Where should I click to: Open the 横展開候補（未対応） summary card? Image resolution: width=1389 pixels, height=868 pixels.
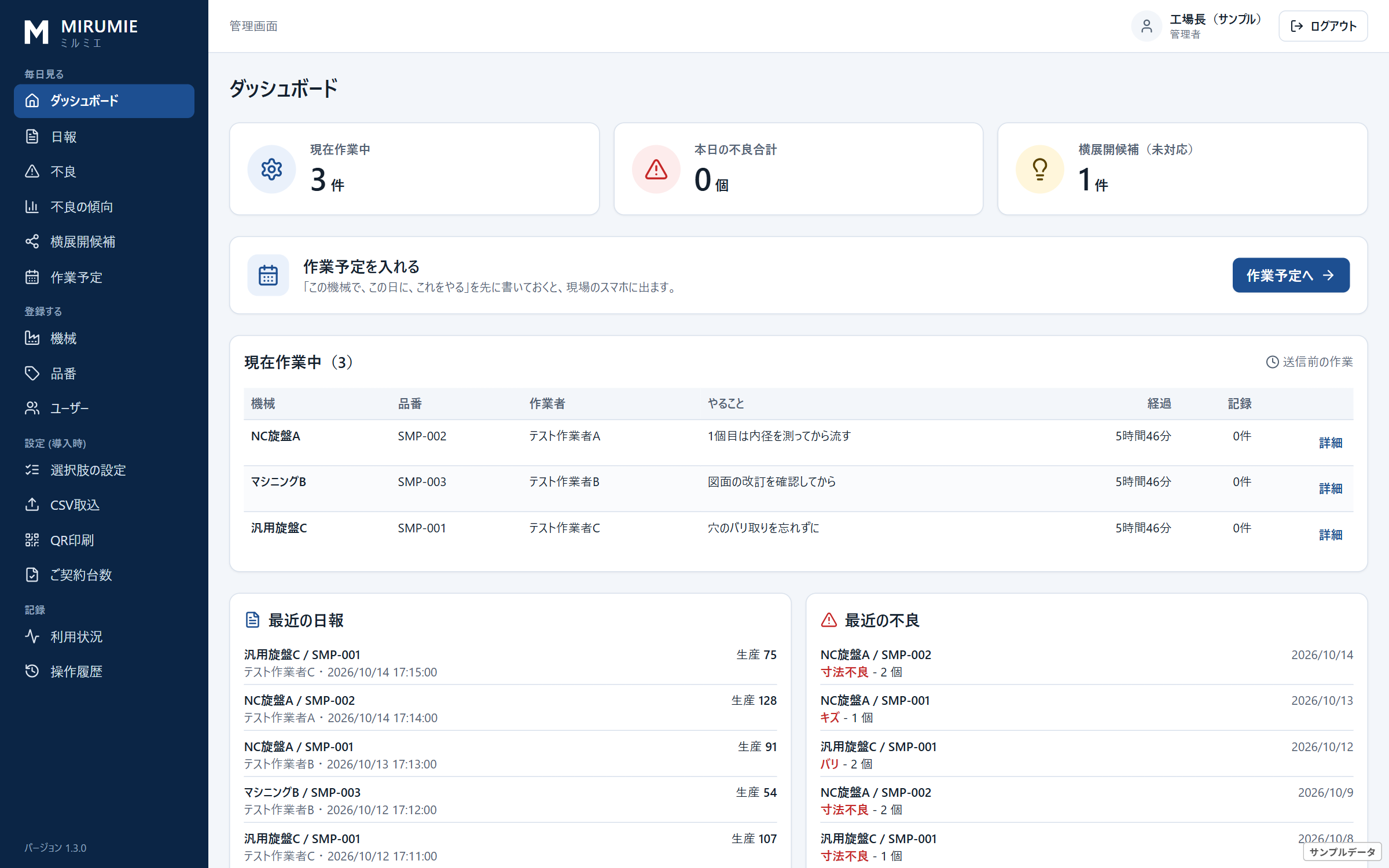tap(1182, 169)
